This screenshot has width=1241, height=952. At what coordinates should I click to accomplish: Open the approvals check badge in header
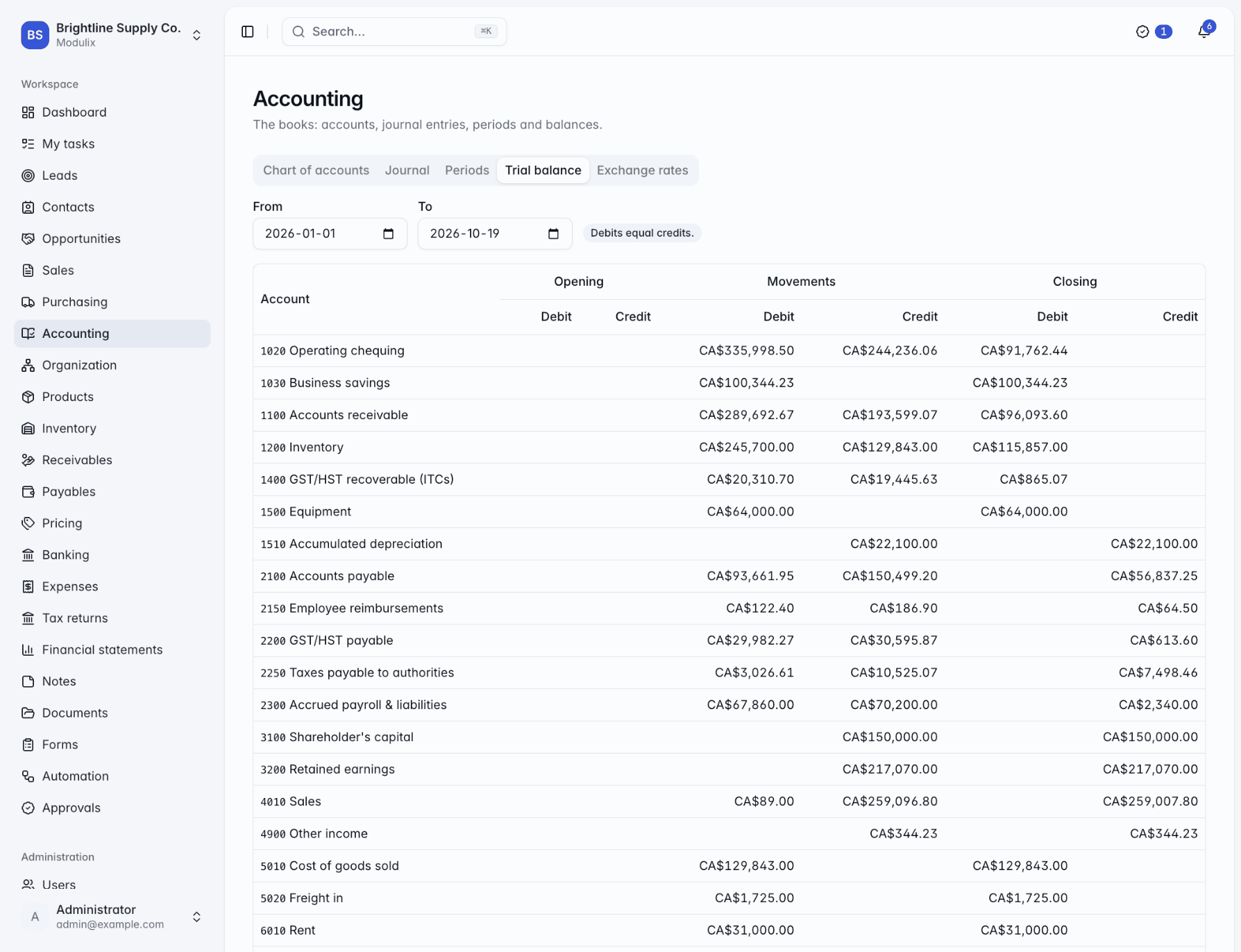tap(1154, 31)
